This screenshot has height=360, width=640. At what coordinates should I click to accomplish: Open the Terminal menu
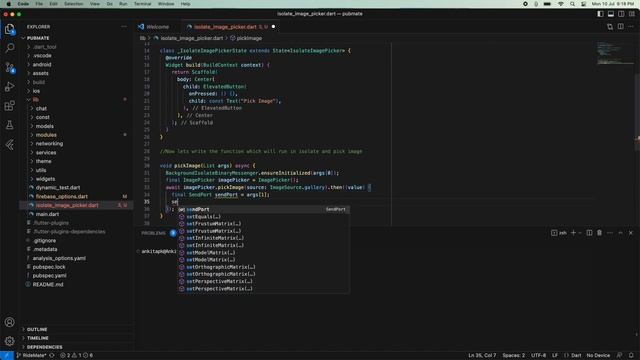[x=142, y=4]
